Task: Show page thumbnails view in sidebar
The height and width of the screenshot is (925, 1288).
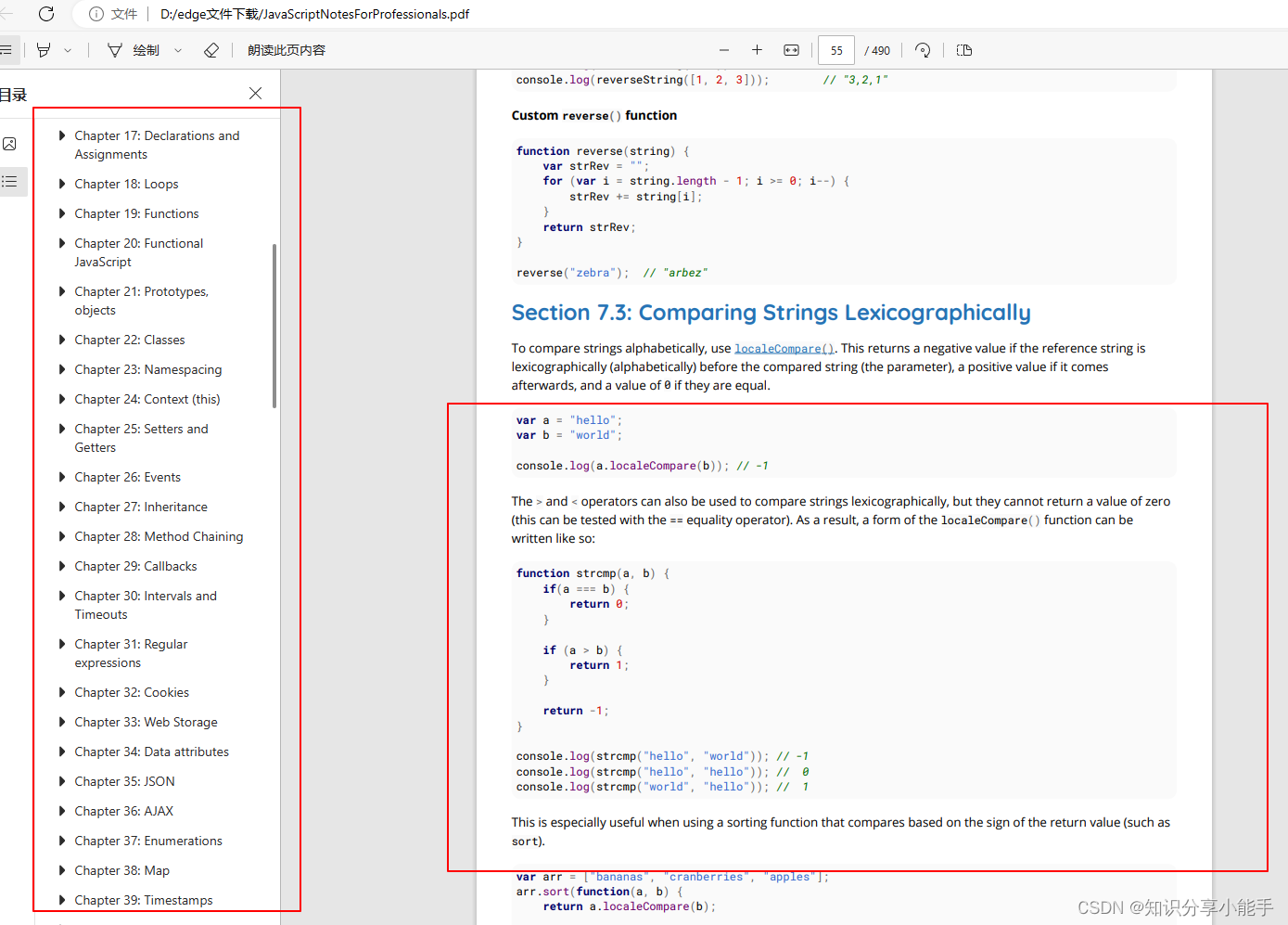Action: [x=9, y=144]
